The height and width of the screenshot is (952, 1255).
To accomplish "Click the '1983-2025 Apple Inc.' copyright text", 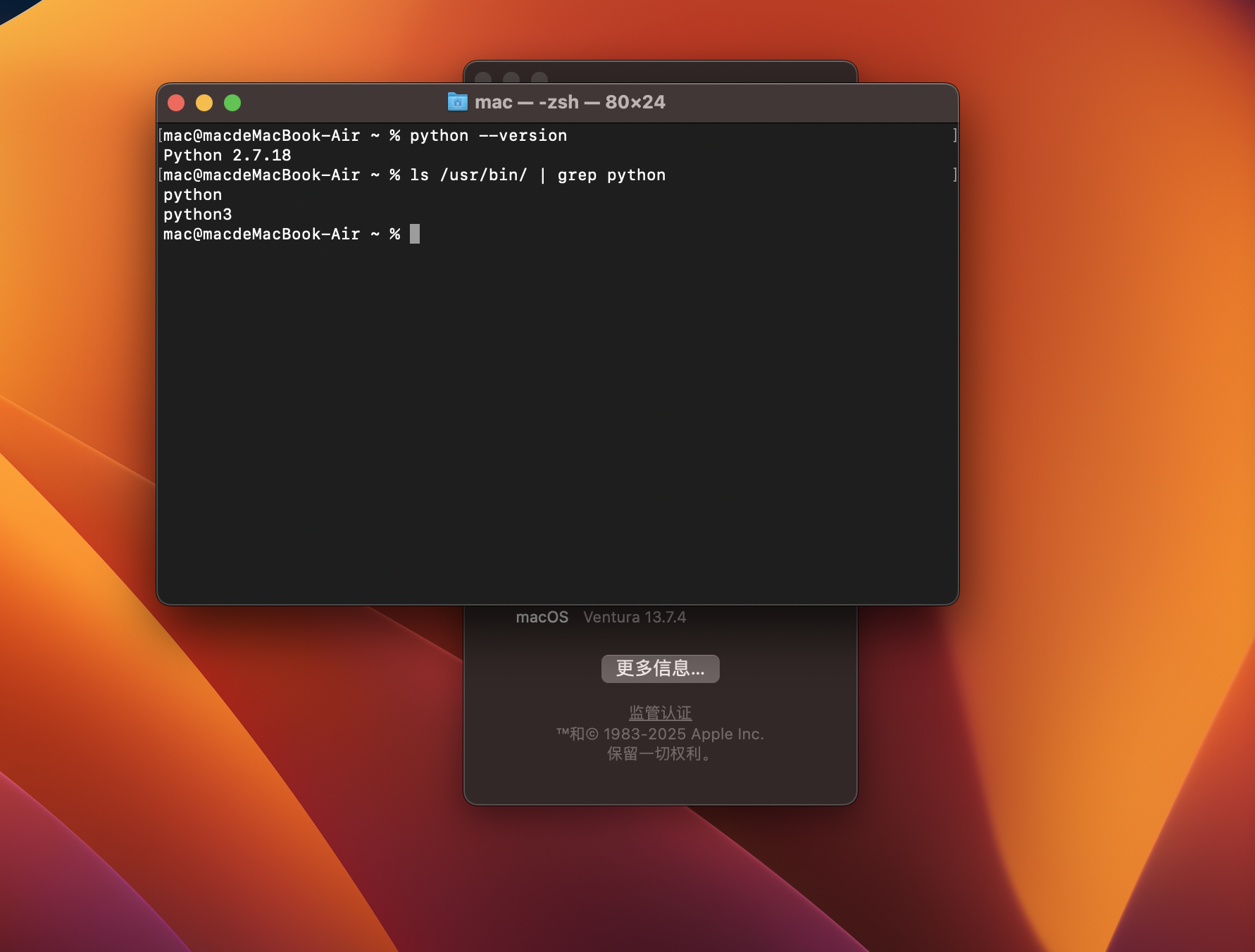I will pos(683,734).
